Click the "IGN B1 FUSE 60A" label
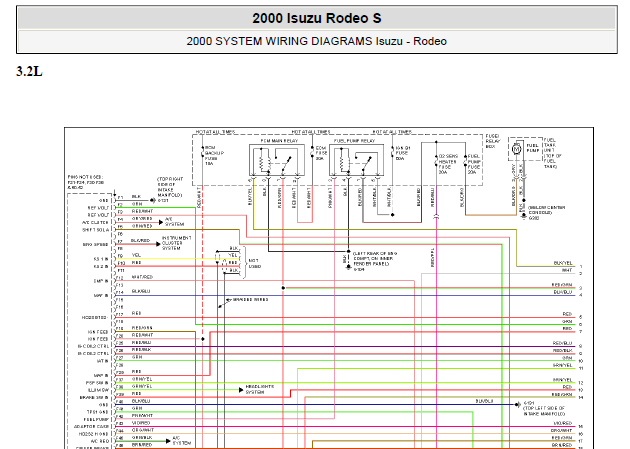Viewport: 630px width, 449px height. pyautogui.click(x=403, y=153)
